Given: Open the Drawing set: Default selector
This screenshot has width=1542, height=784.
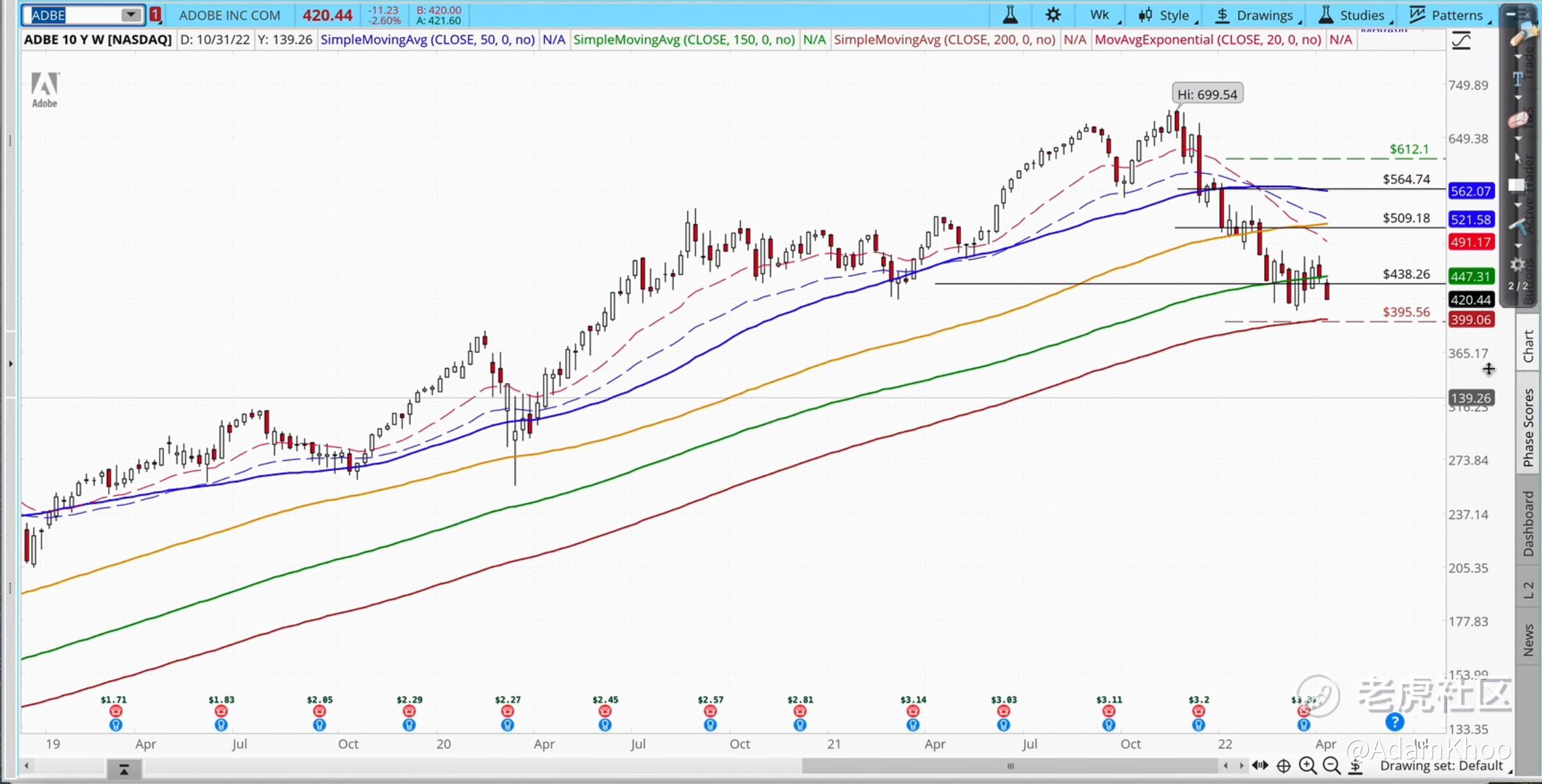Looking at the screenshot, I should click(1441, 766).
